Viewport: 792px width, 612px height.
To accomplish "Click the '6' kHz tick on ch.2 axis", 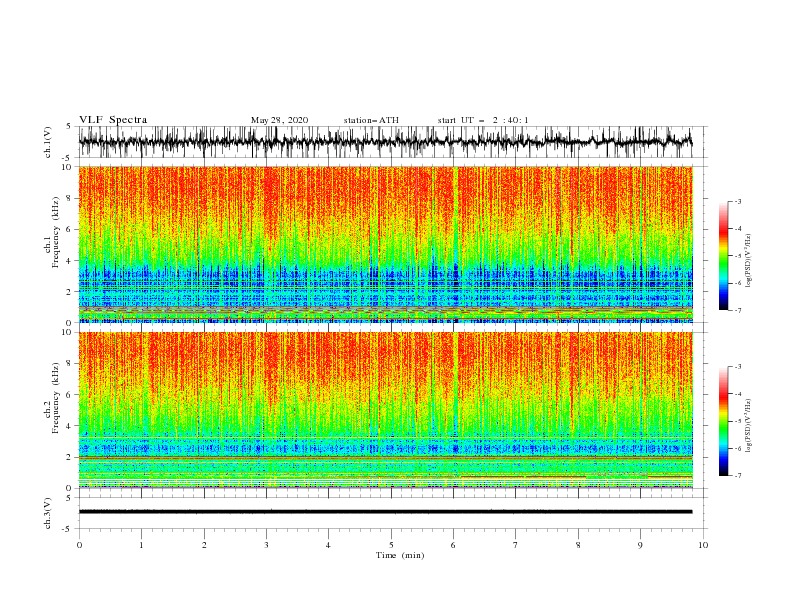I will pyautogui.click(x=70, y=395).
